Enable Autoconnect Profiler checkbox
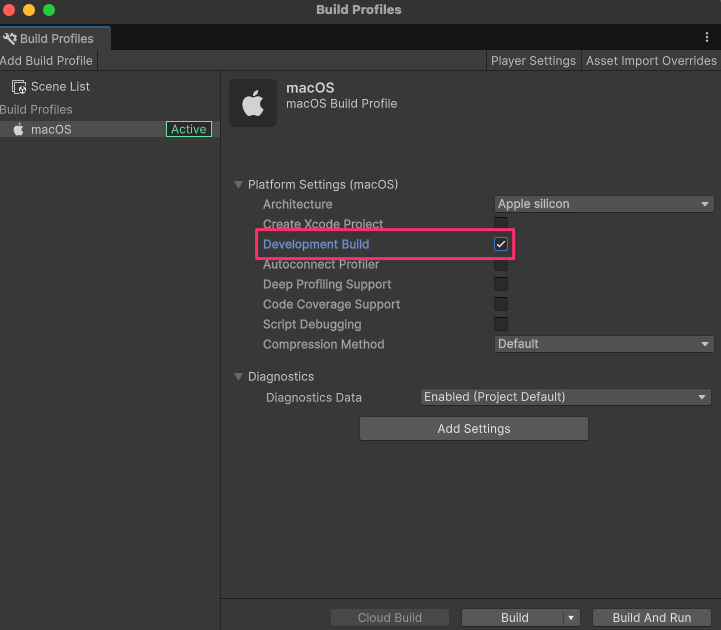Viewport: 721px width, 630px height. coord(501,265)
